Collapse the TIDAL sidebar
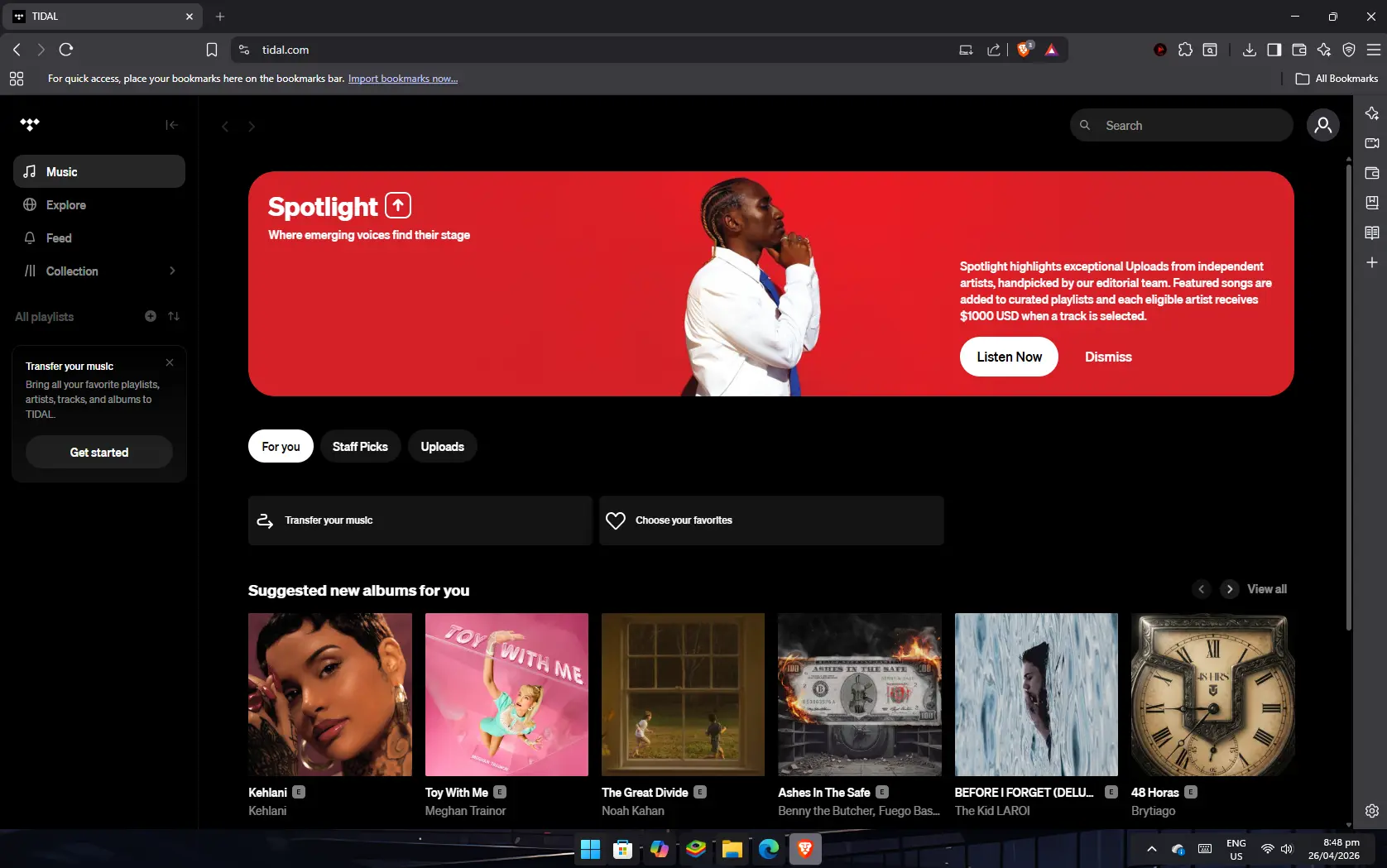This screenshot has width=1387, height=868. coord(171,125)
